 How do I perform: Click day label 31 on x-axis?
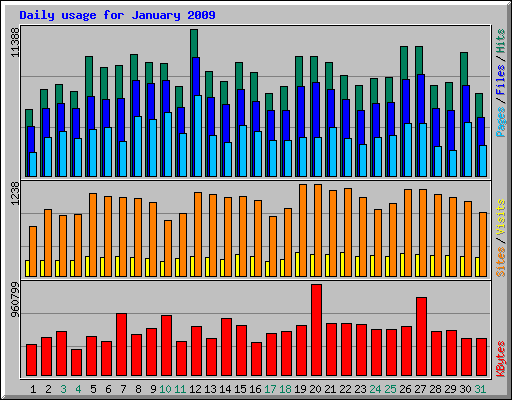coord(480,389)
